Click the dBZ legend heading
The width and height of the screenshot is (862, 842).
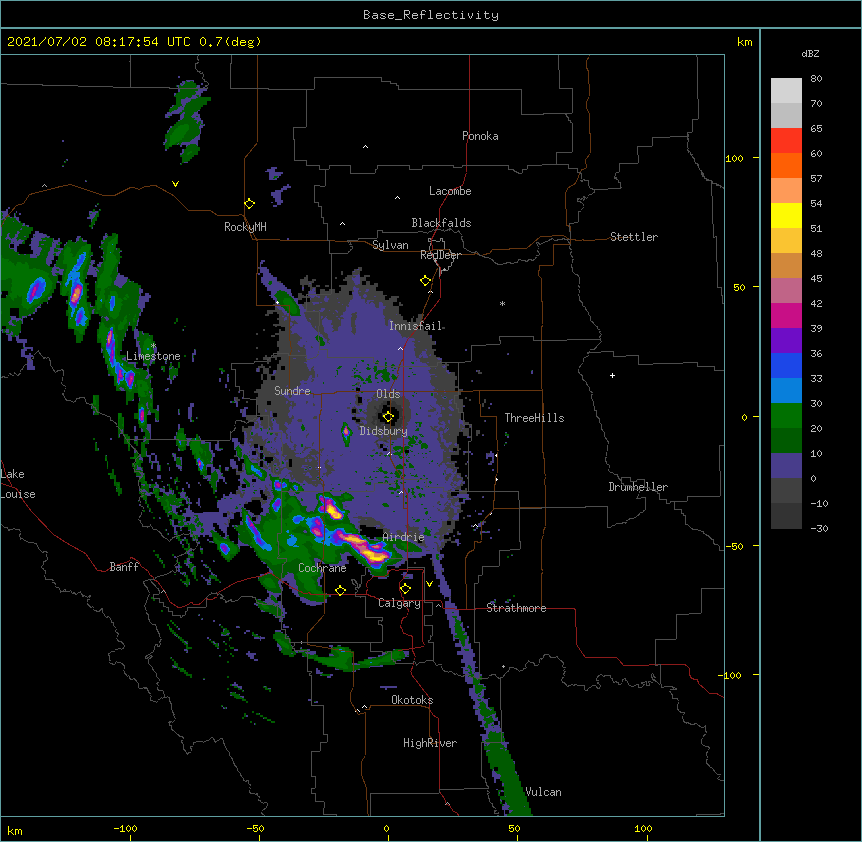click(x=810, y=54)
